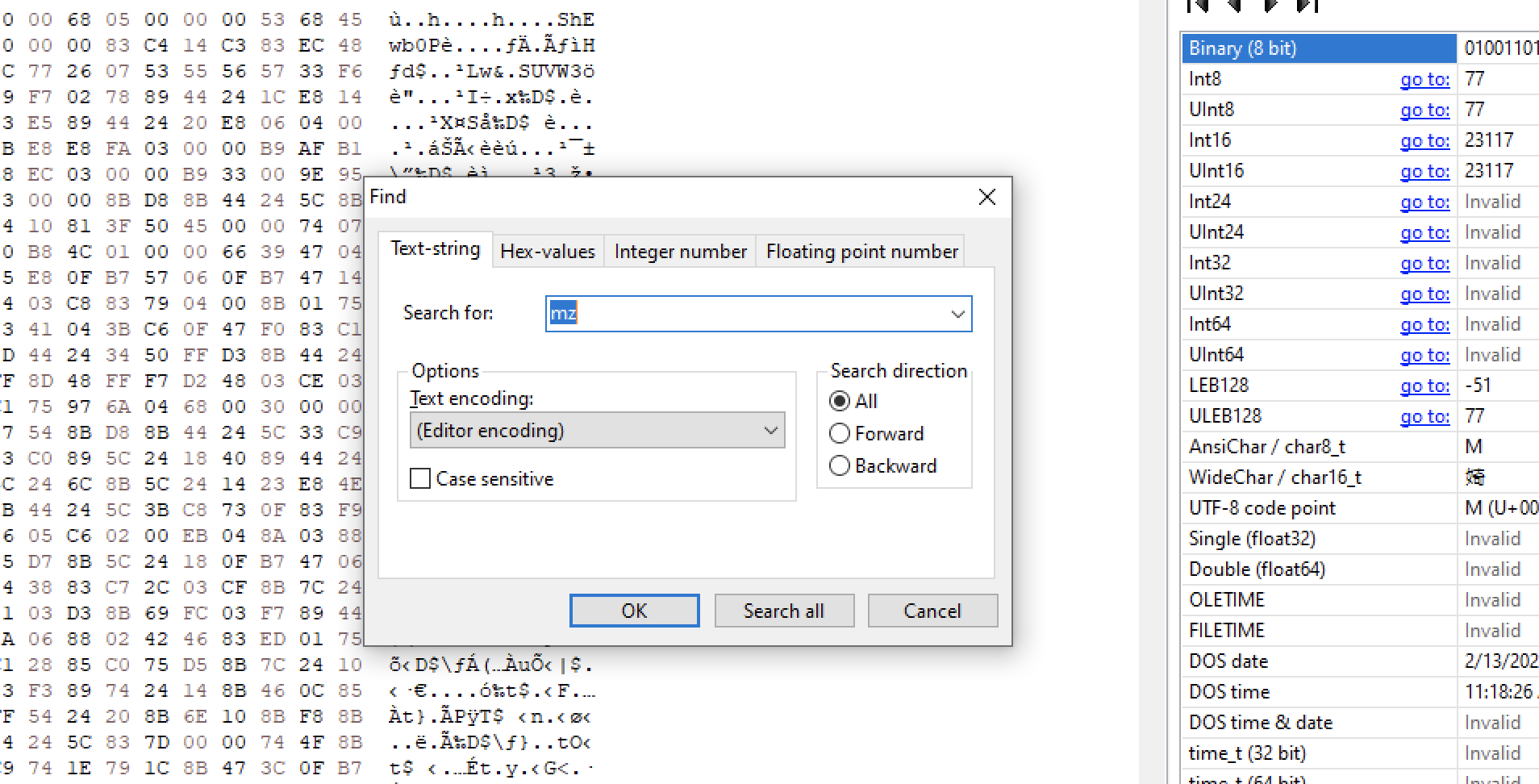
Task: Follow the Int24 go to link
Action: pos(1424,202)
